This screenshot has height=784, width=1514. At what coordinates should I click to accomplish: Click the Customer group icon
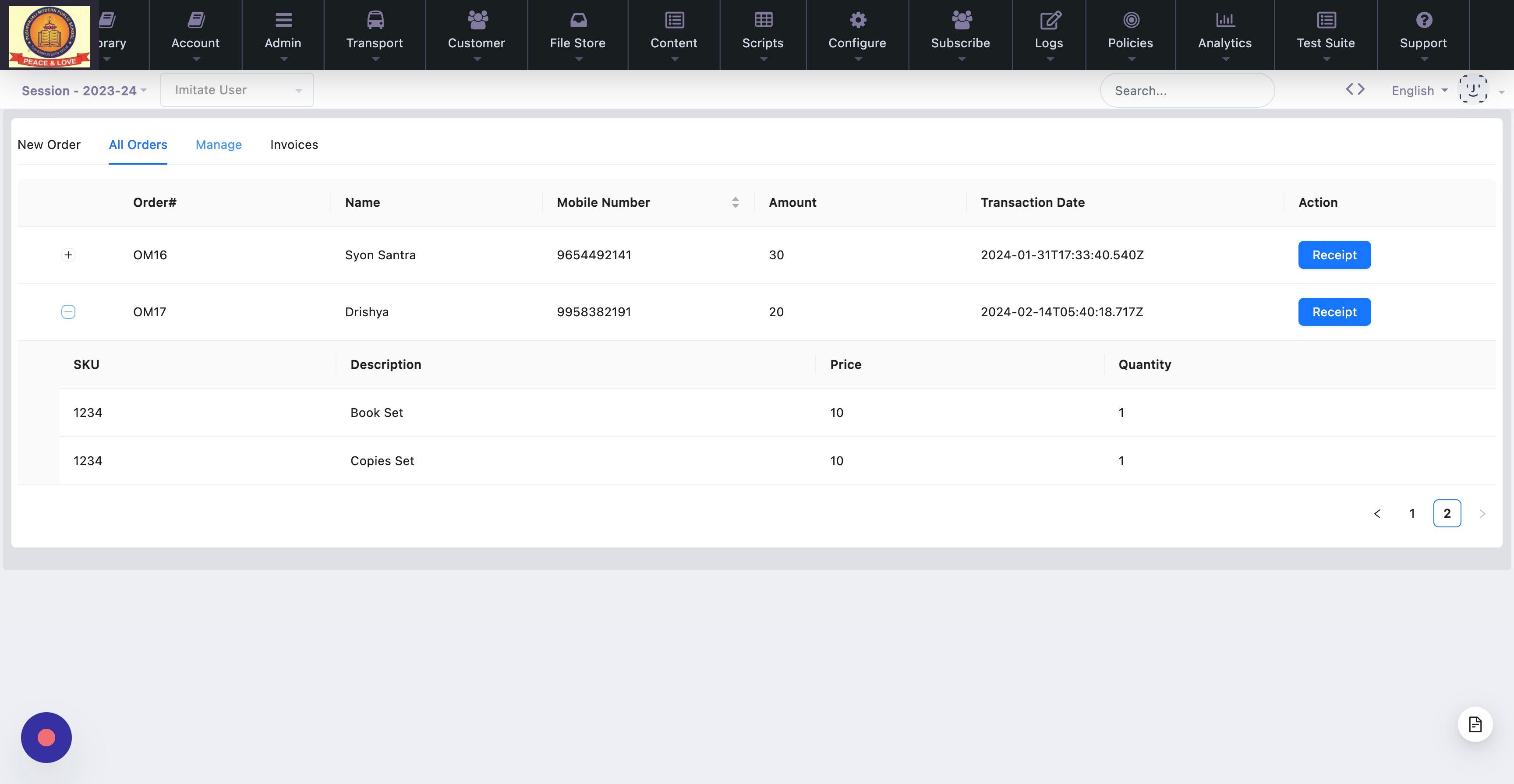pyautogui.click(x=477, y=20)
